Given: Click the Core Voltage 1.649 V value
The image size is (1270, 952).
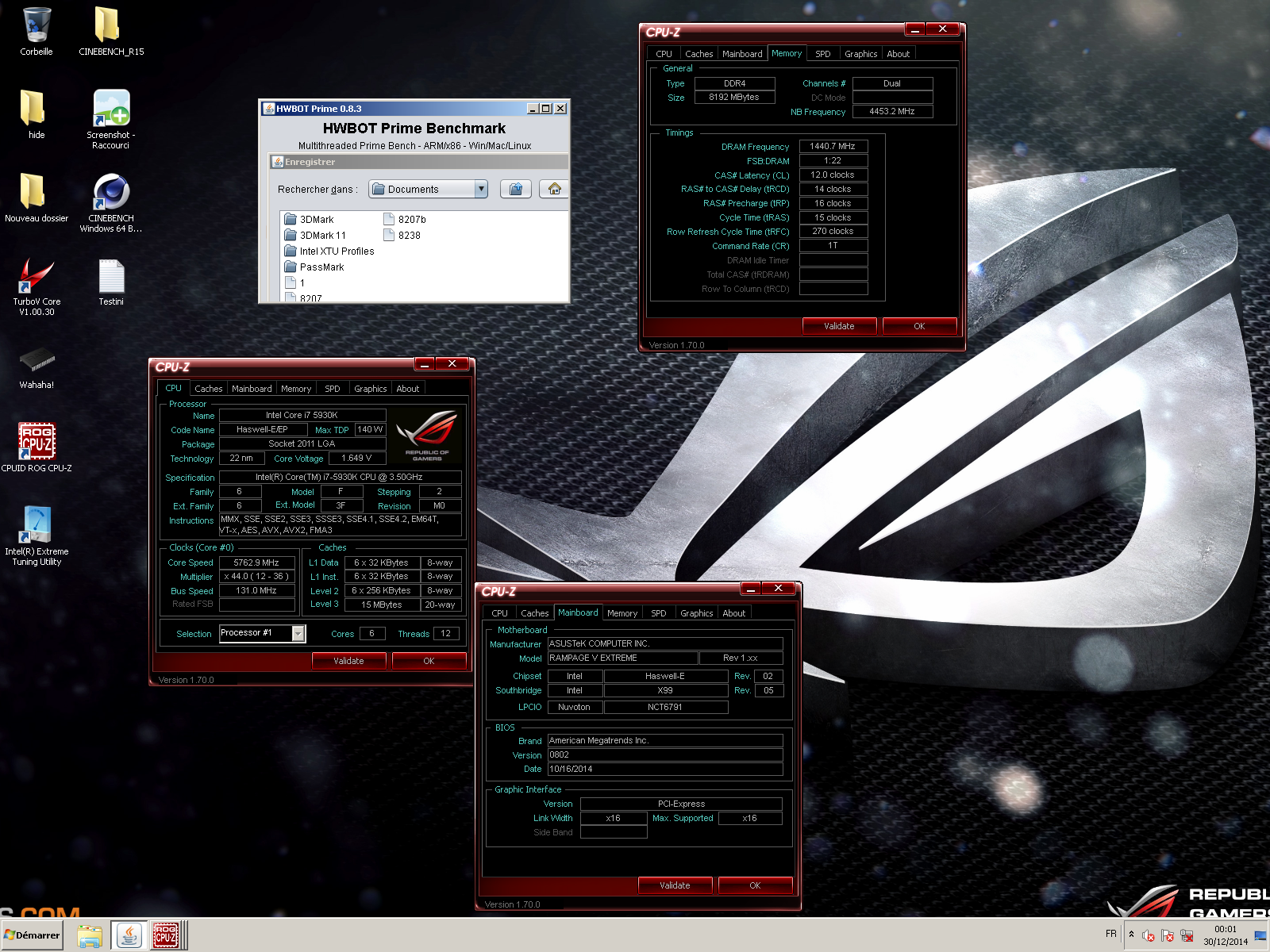Looking at the screenshot, I should coord(356,458).
